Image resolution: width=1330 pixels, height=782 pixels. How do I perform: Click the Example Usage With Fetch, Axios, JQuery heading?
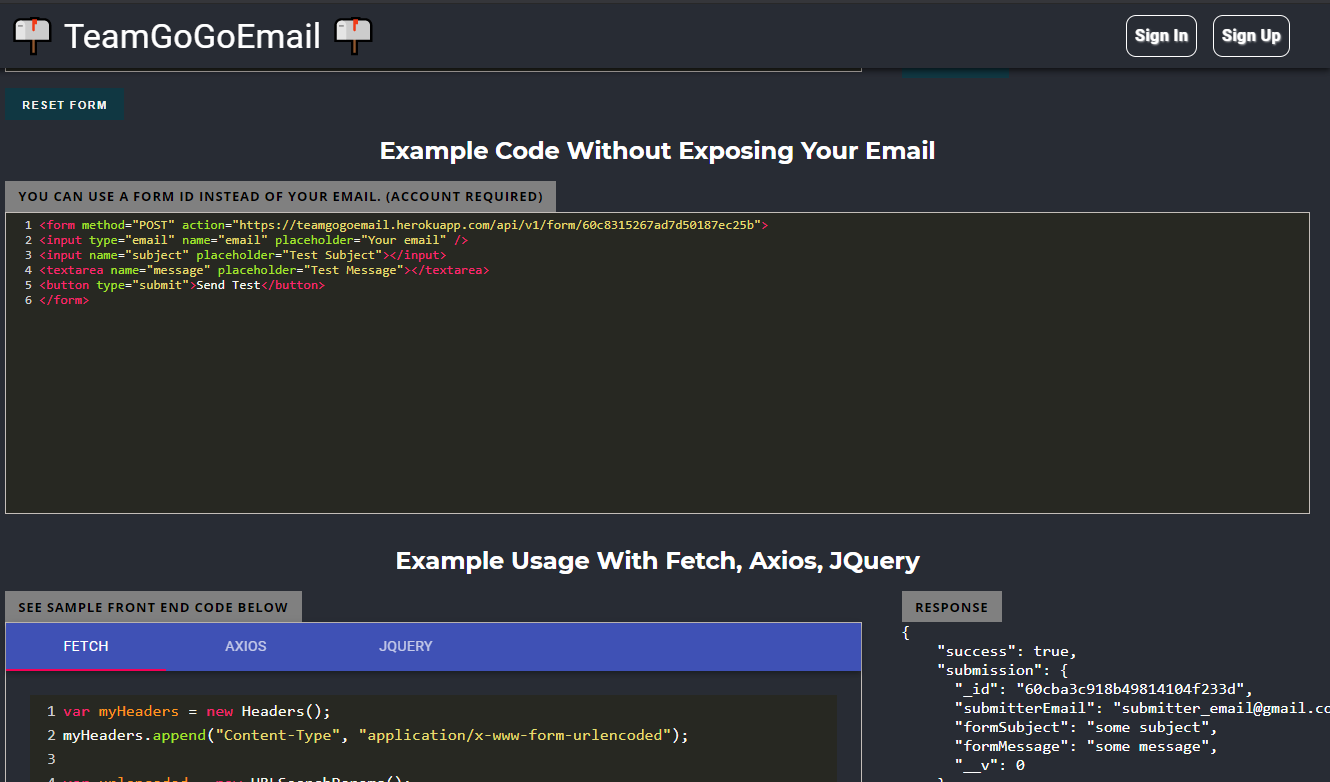pyautogui.click(x=657, y=560)
